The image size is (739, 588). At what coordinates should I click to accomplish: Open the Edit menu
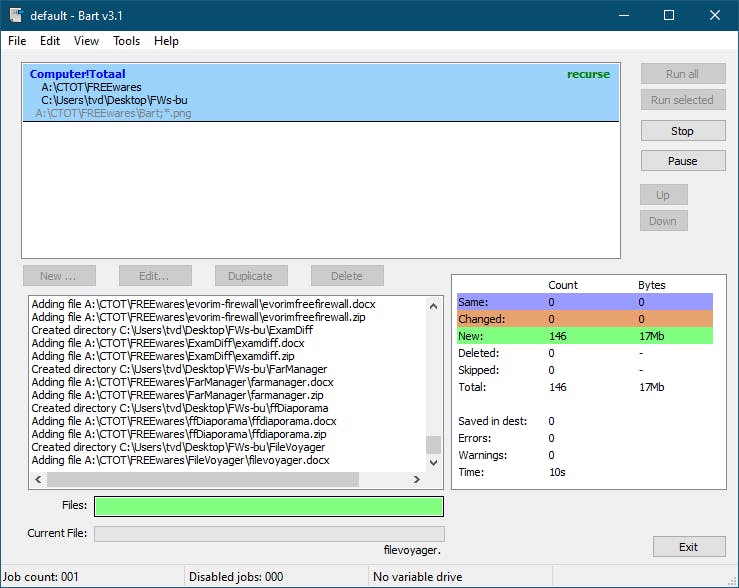[x=49, y=41]
